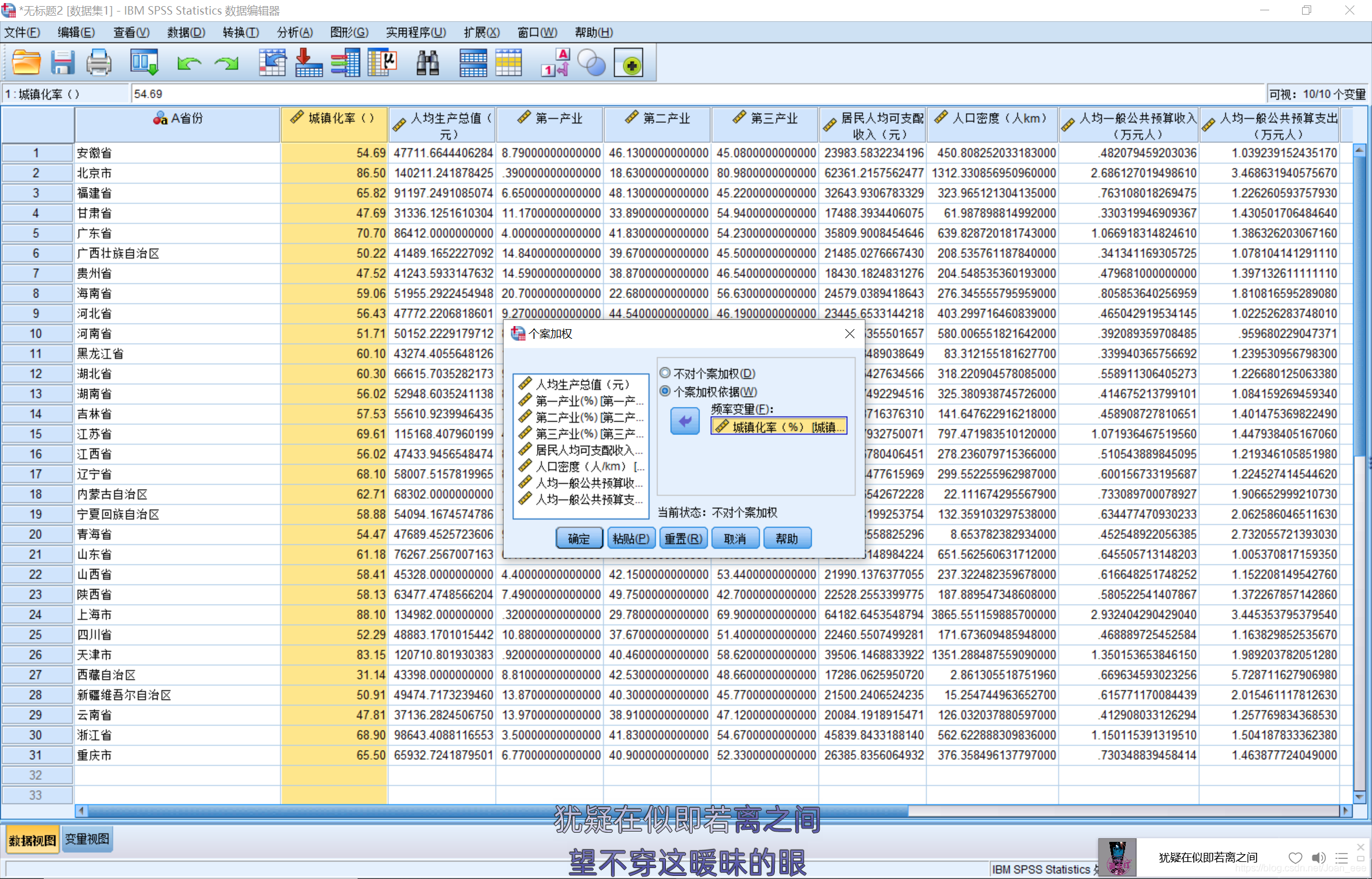Click 重置(R) in the weight cases dialog
Image resolution: width=1372 pixels, height=879 pixels.
(x=683, y=538)
